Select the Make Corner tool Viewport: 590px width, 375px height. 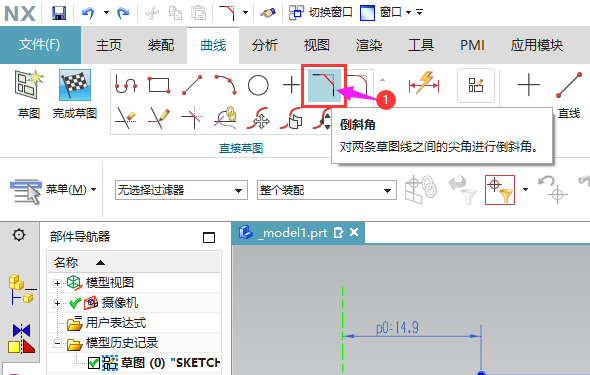click(192, 118)
